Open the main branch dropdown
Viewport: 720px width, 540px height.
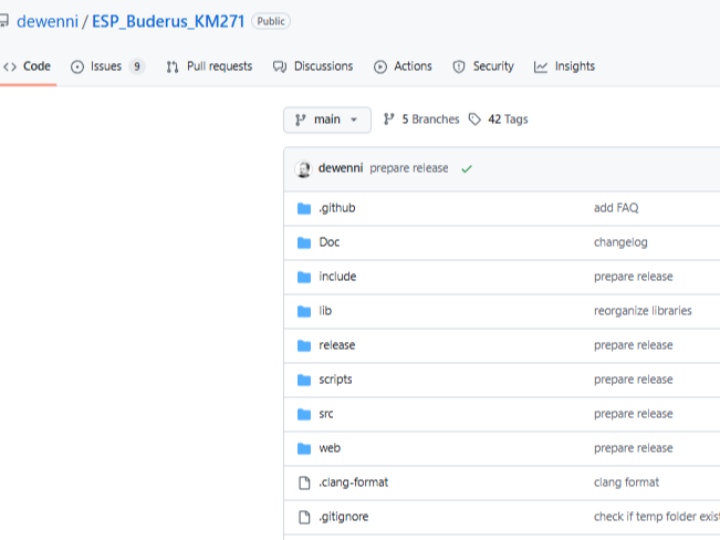[327, 120]
